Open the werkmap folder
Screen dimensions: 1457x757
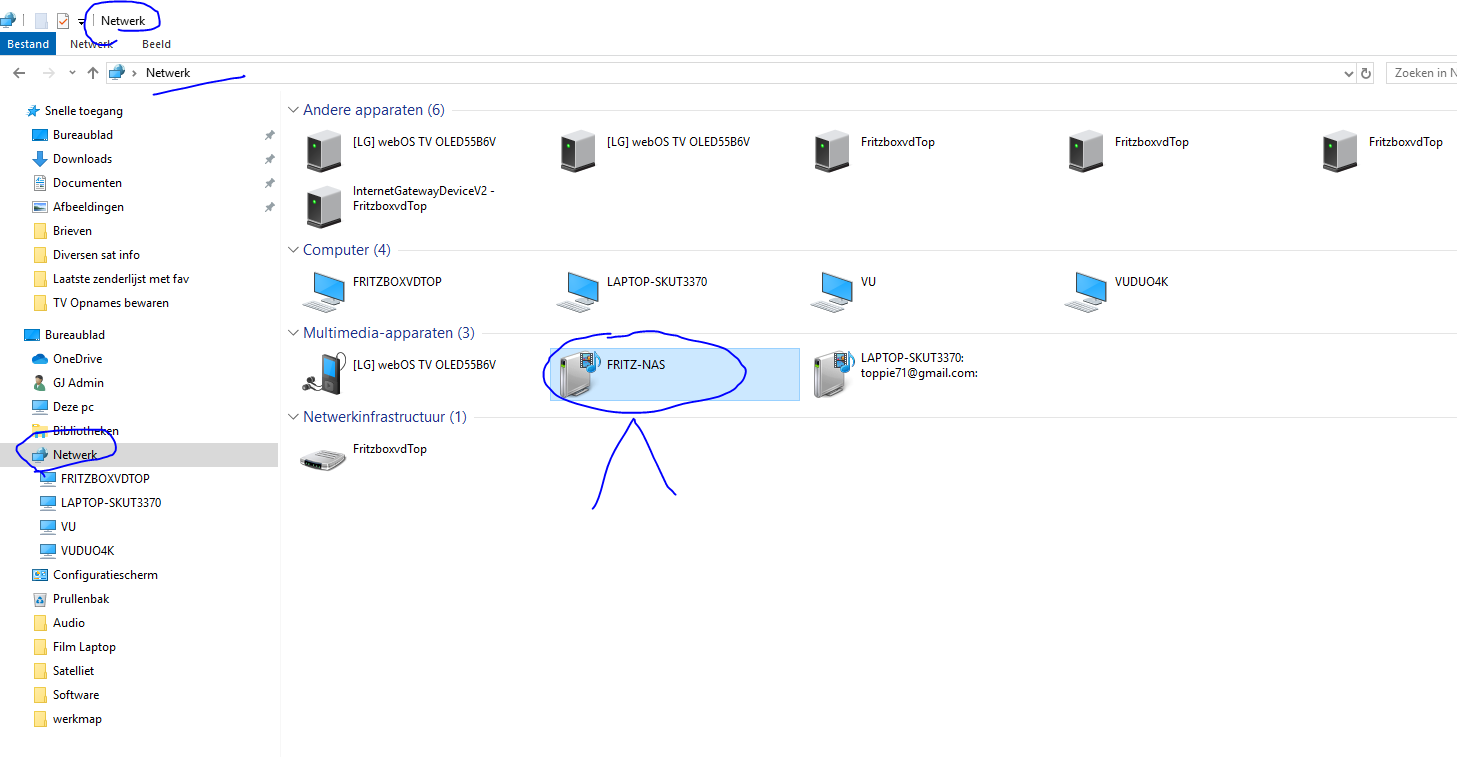click(x=77, y=719)
